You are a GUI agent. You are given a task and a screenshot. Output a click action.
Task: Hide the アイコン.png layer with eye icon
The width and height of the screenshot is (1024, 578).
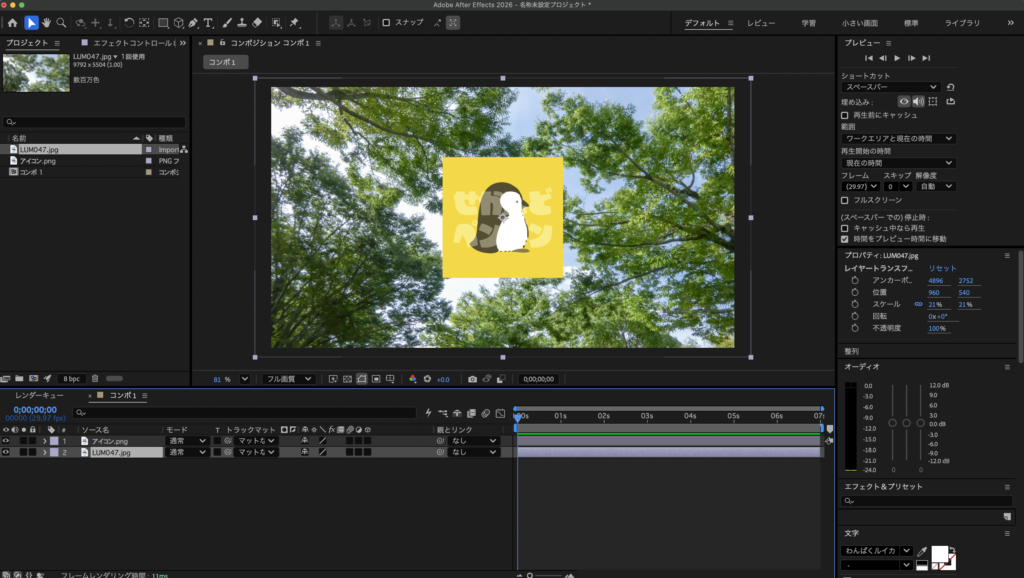[x=6, y=441]
